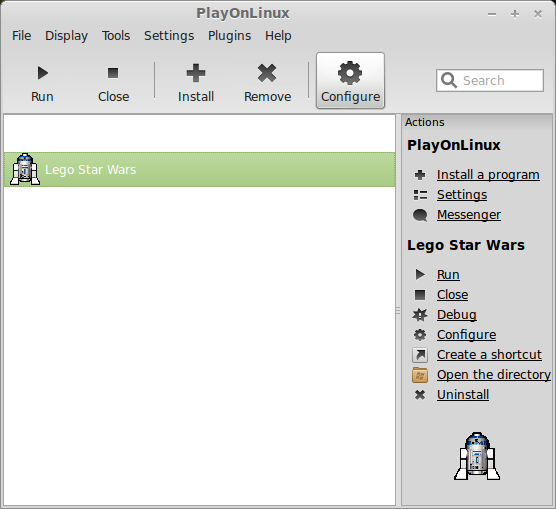Focus the Search input field
Screen dimensions: 556x509
490,81
